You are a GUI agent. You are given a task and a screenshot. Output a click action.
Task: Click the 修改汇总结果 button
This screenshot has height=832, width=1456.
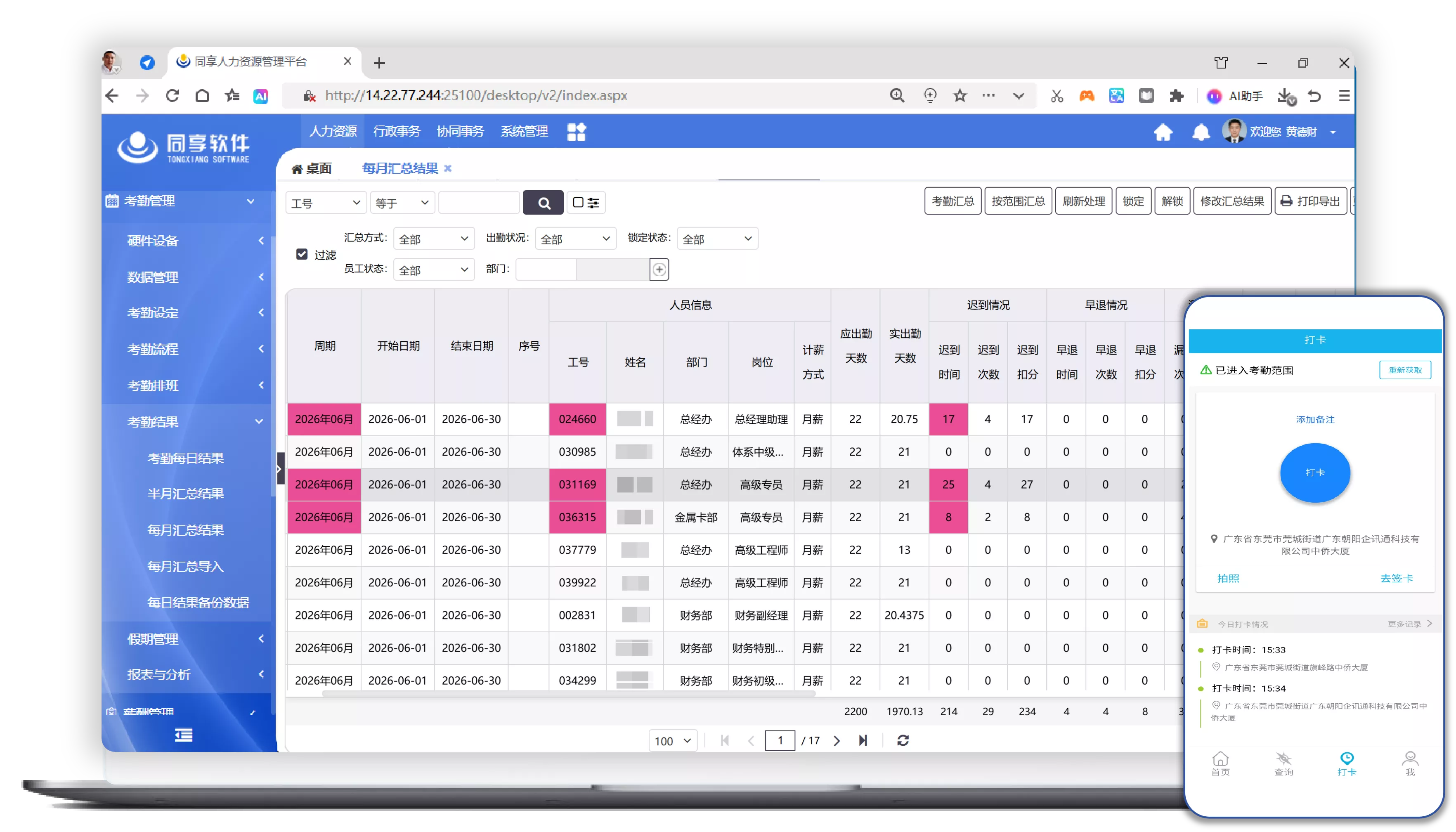point(1232,201)
